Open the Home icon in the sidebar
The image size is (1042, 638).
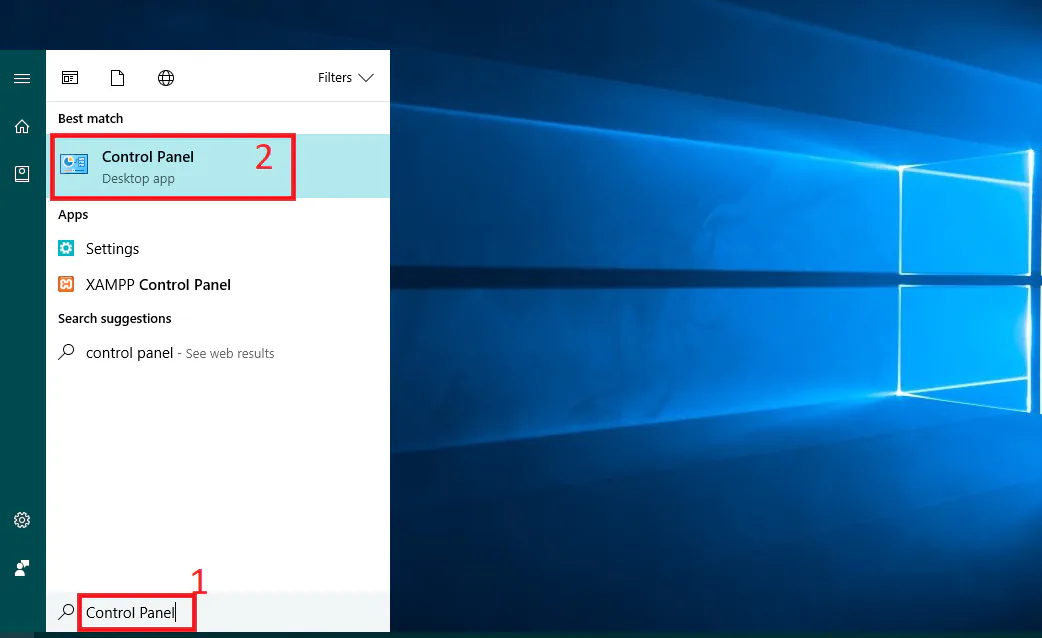[x=22, y=126]
